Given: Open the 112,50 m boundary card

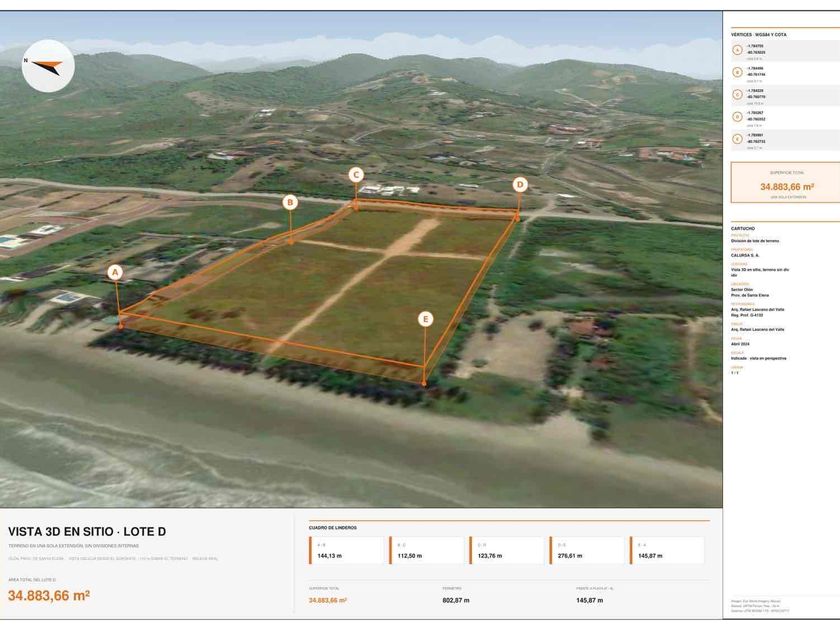Looking at the screenshot, I should click(x=426, y=550).
